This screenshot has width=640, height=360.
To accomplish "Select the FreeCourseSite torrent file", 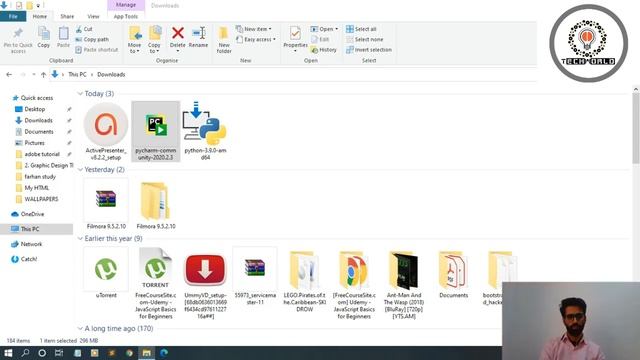I will tap(156, 283).
